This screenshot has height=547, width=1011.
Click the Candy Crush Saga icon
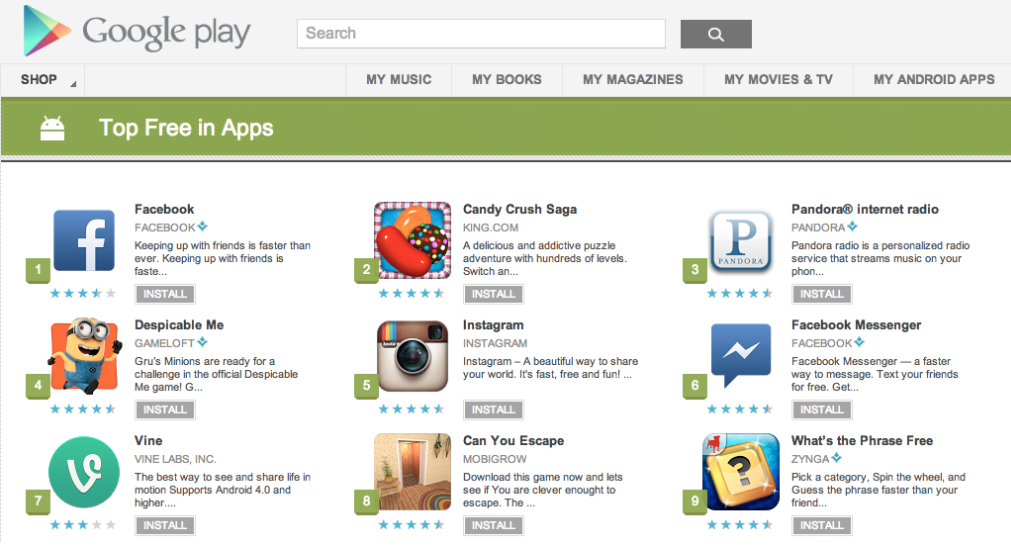412,240
